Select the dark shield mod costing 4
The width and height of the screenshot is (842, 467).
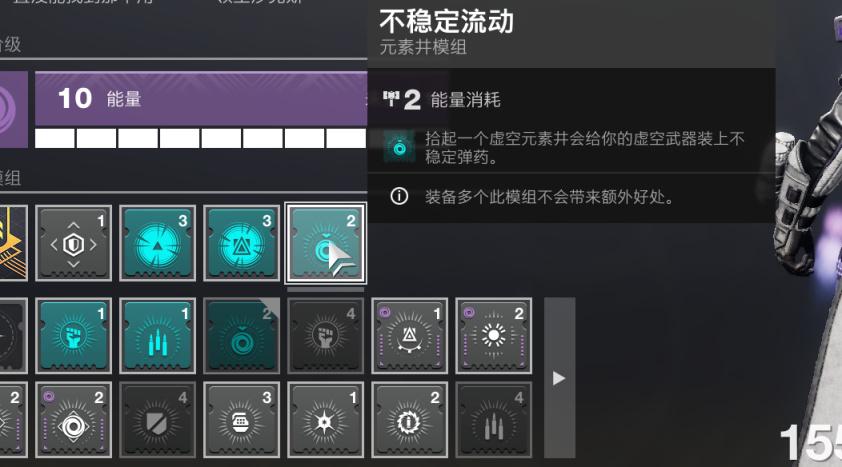pyautogui.click(x=157, y=420)
